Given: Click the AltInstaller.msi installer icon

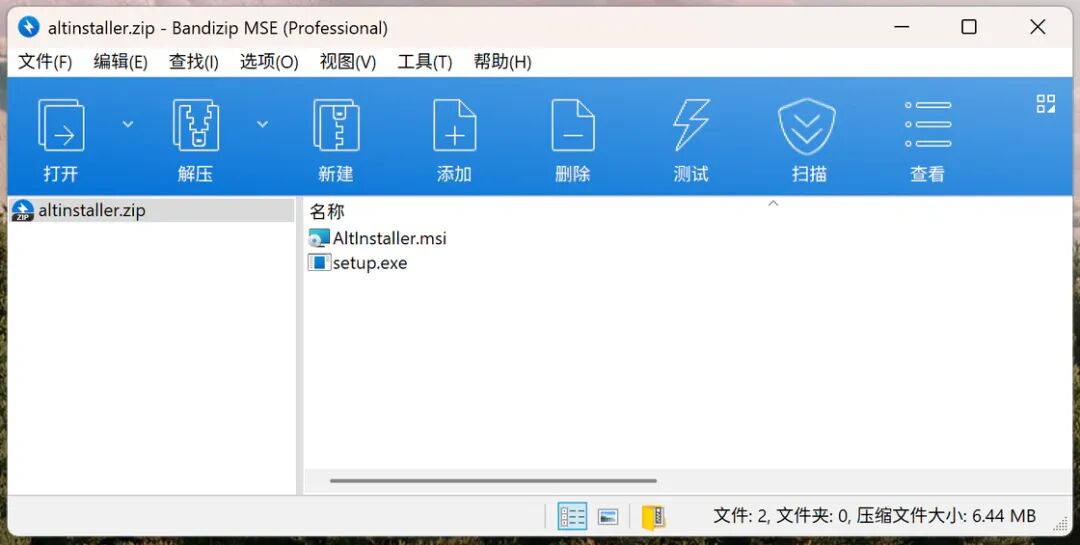Looking at the screenshot, I should coord(319,238).
